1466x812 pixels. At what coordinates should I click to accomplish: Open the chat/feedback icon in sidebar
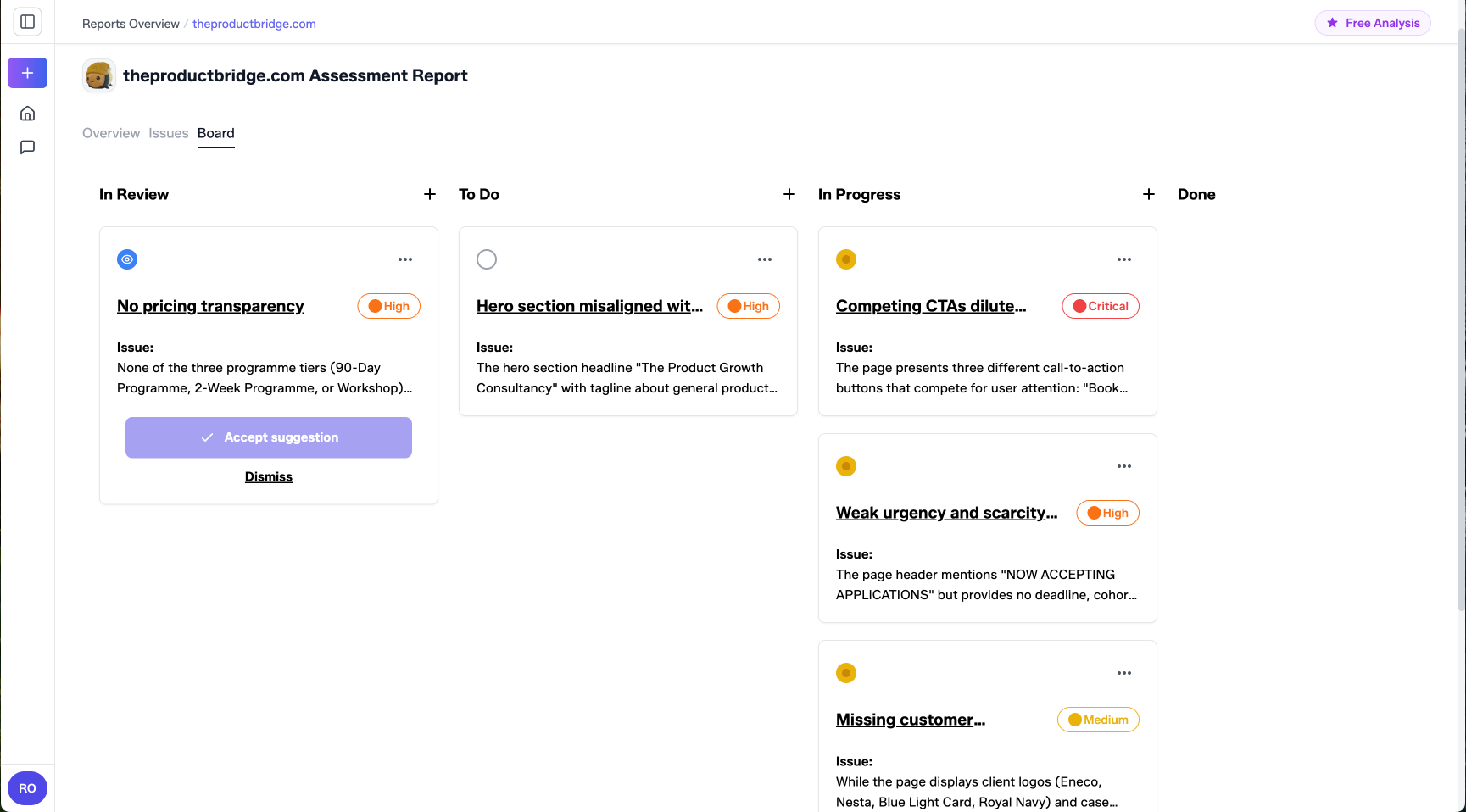(x=27, y=147)
